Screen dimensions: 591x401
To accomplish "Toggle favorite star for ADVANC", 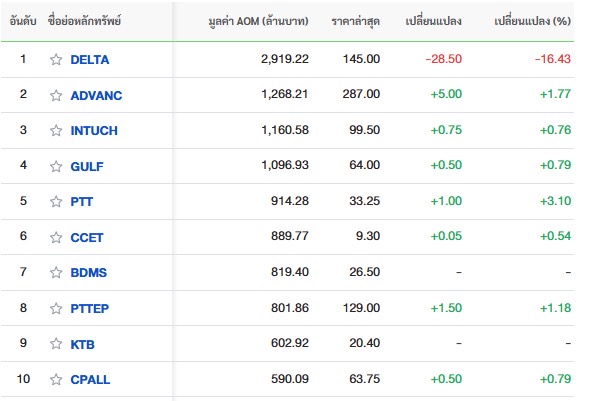I will click(56, 95).
